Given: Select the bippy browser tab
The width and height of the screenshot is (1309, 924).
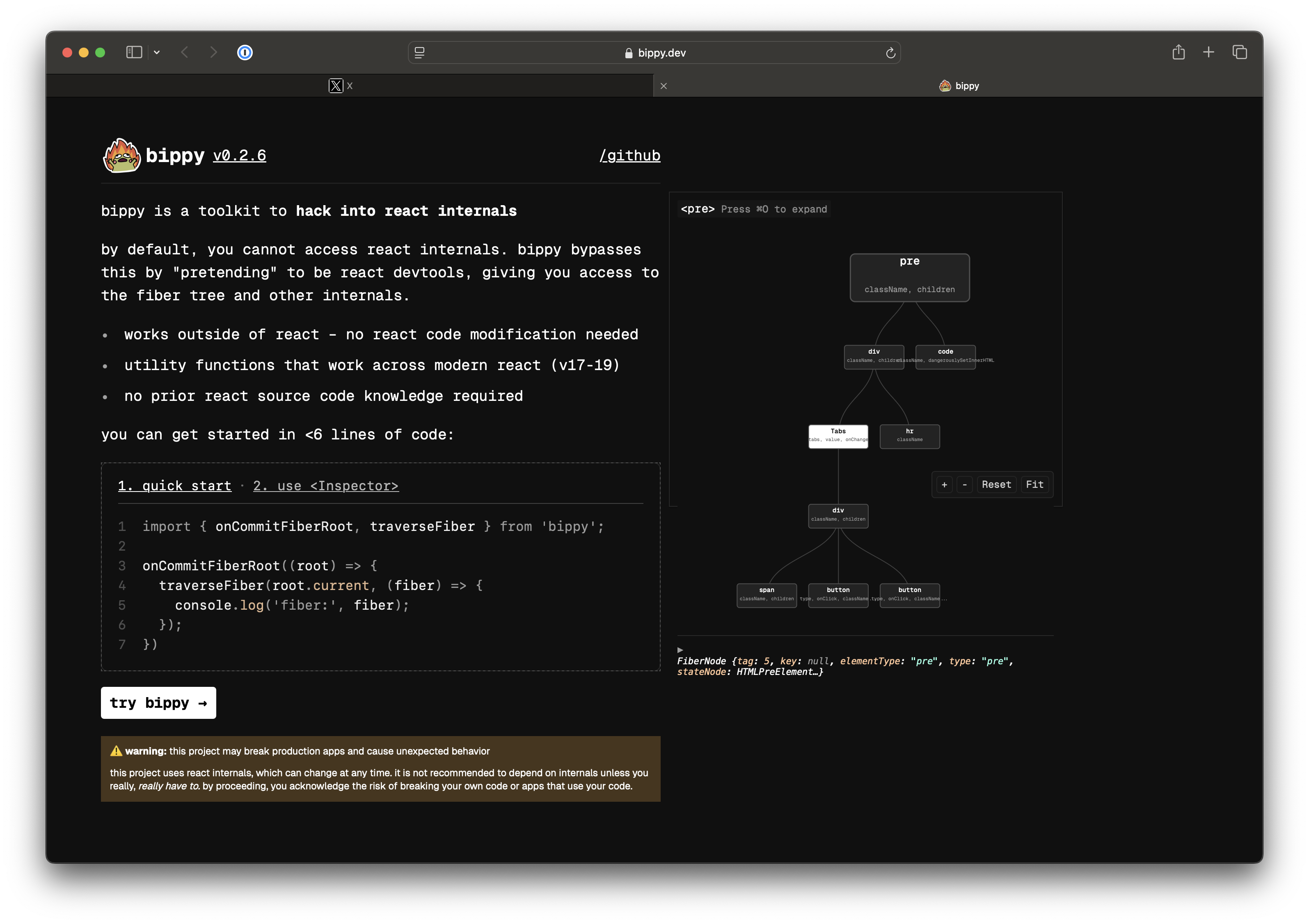Looking at the screenshot, I should pyautogui.click(x=959, y=85).
